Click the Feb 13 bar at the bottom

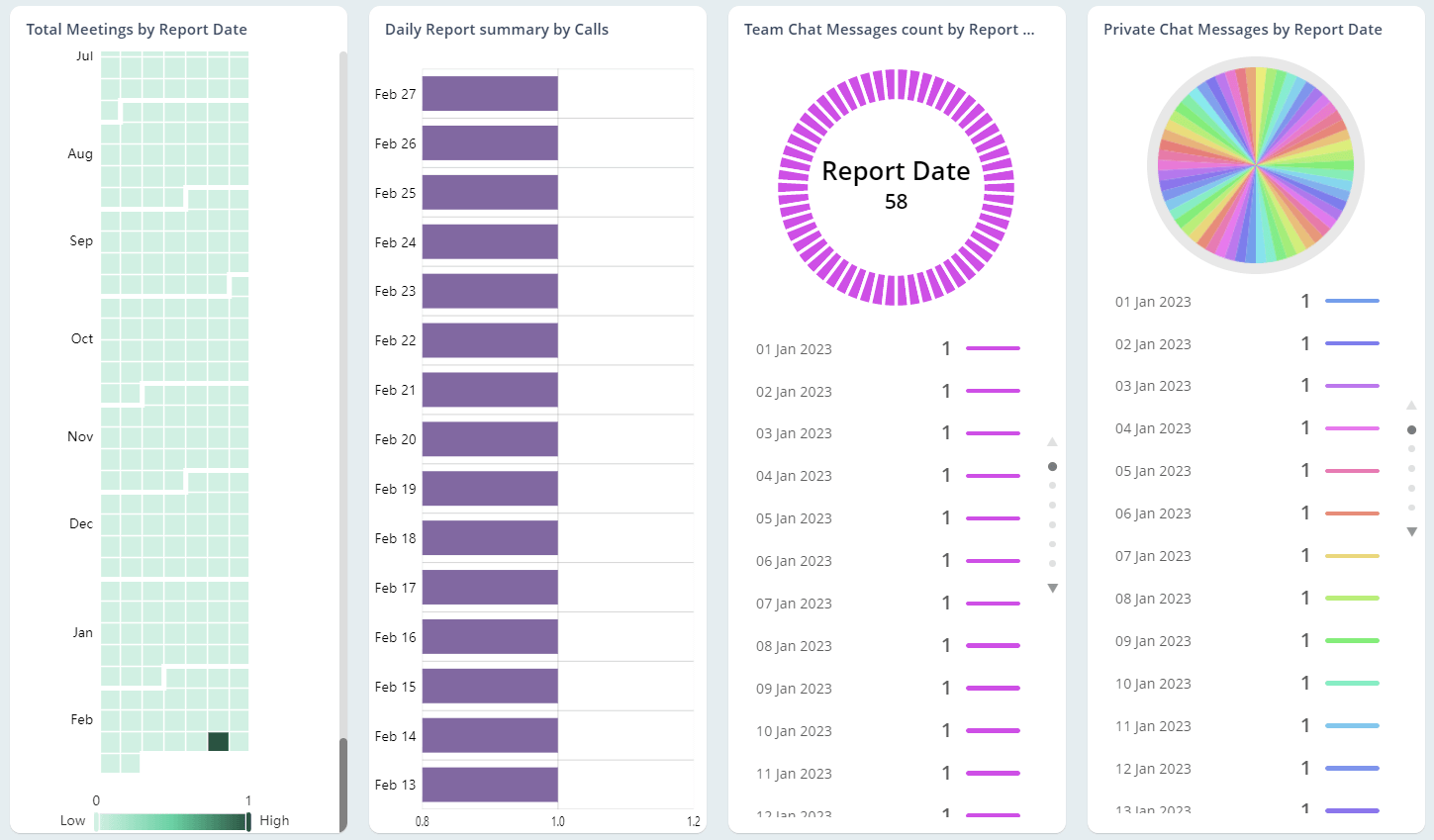[x=490, y=784]
